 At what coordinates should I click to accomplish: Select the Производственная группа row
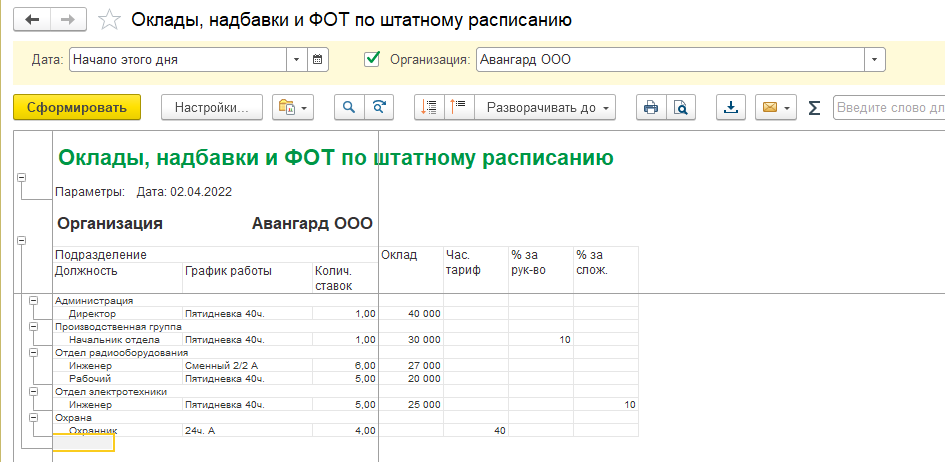tap(215, 326)
